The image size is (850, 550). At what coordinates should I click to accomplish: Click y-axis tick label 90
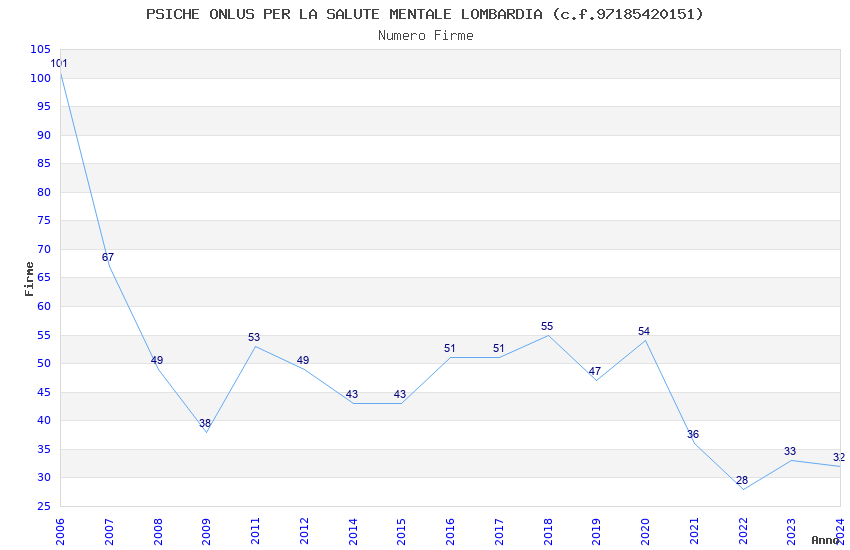pos(44,135)
